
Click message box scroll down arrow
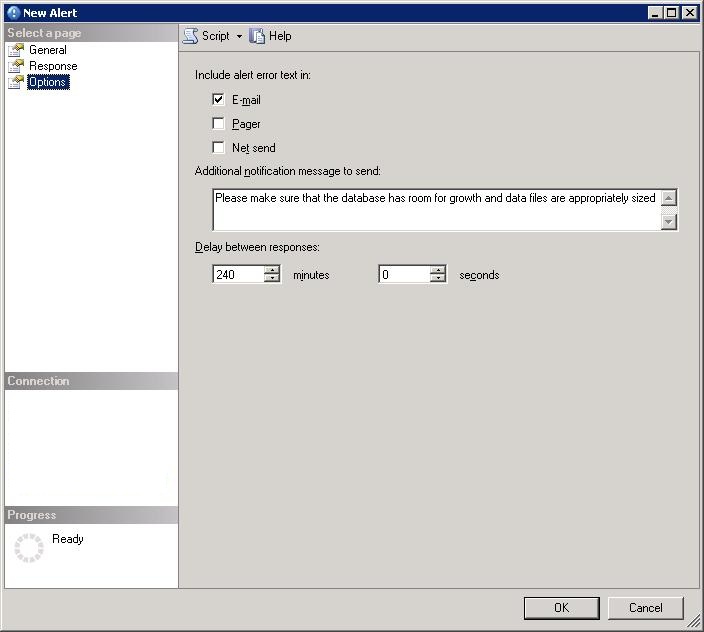(x=669, y=221)
